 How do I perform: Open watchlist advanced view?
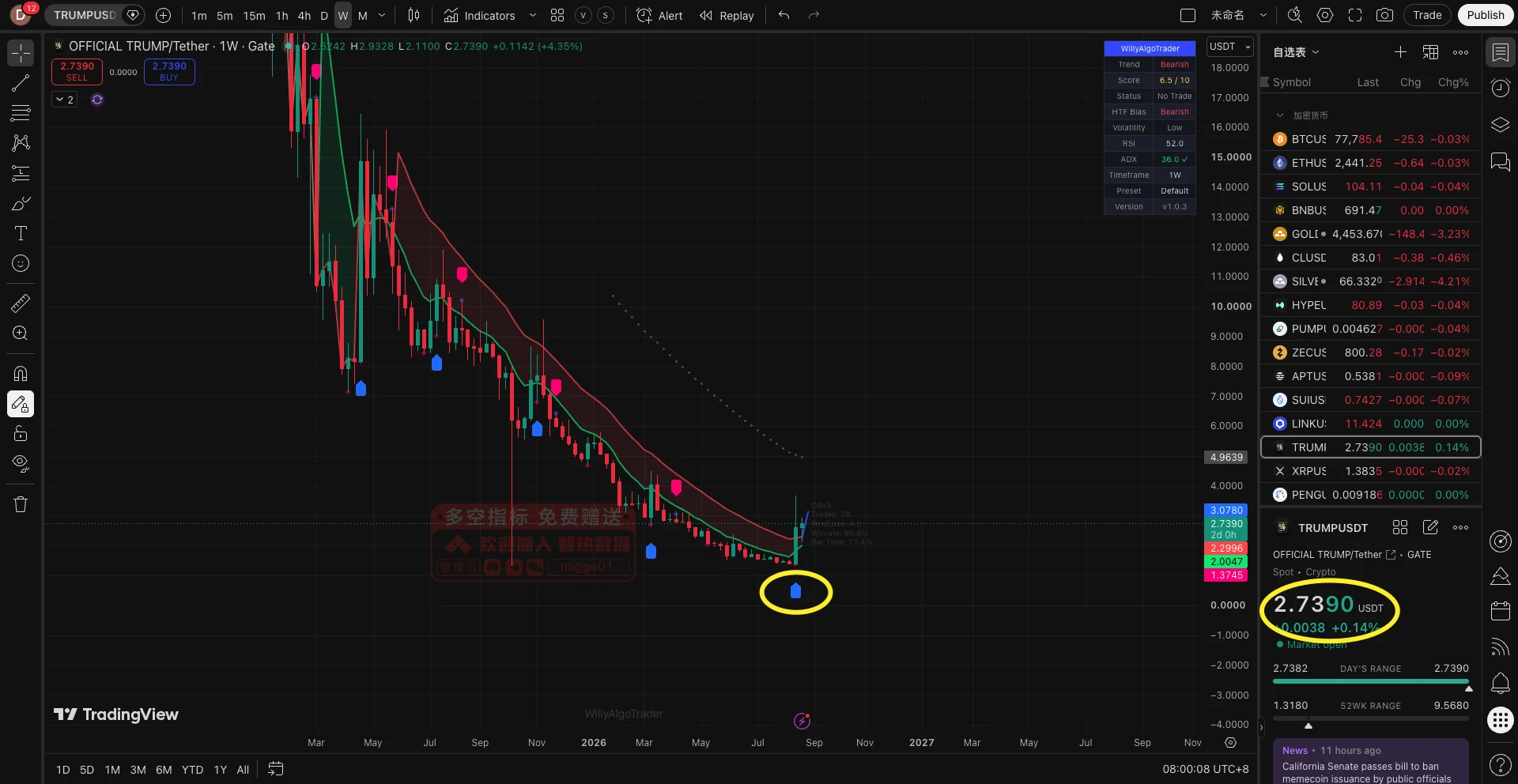point(1430,52)
